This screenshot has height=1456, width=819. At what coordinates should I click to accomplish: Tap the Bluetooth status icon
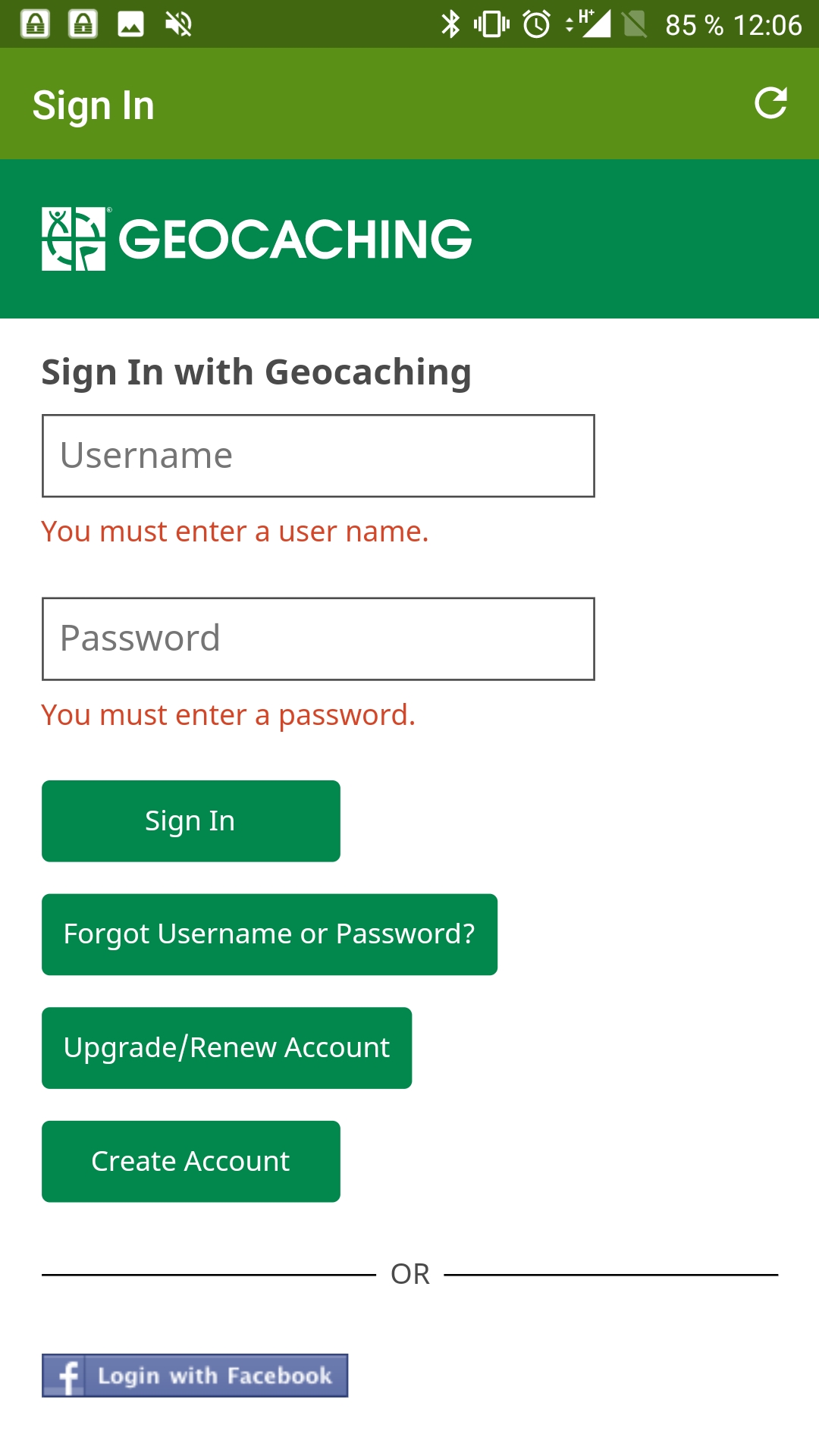click(450, 24)
